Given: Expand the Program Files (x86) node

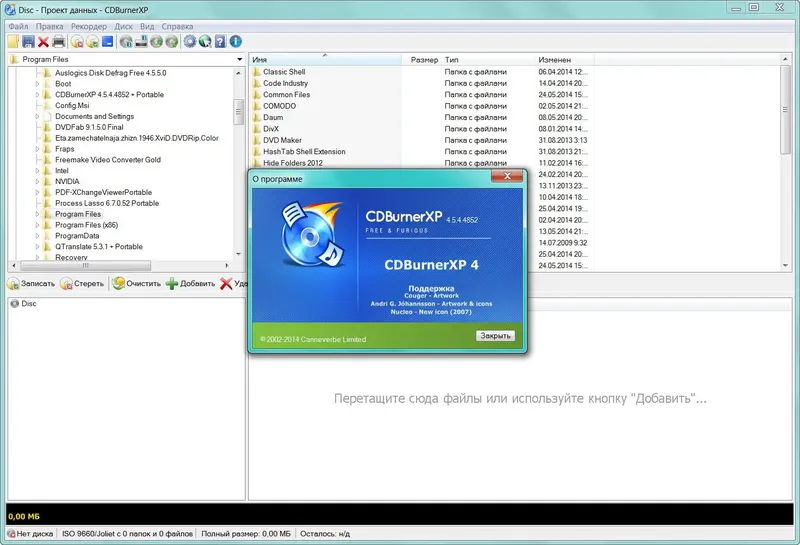Looking at the screenshot, I should pos(37,225).
